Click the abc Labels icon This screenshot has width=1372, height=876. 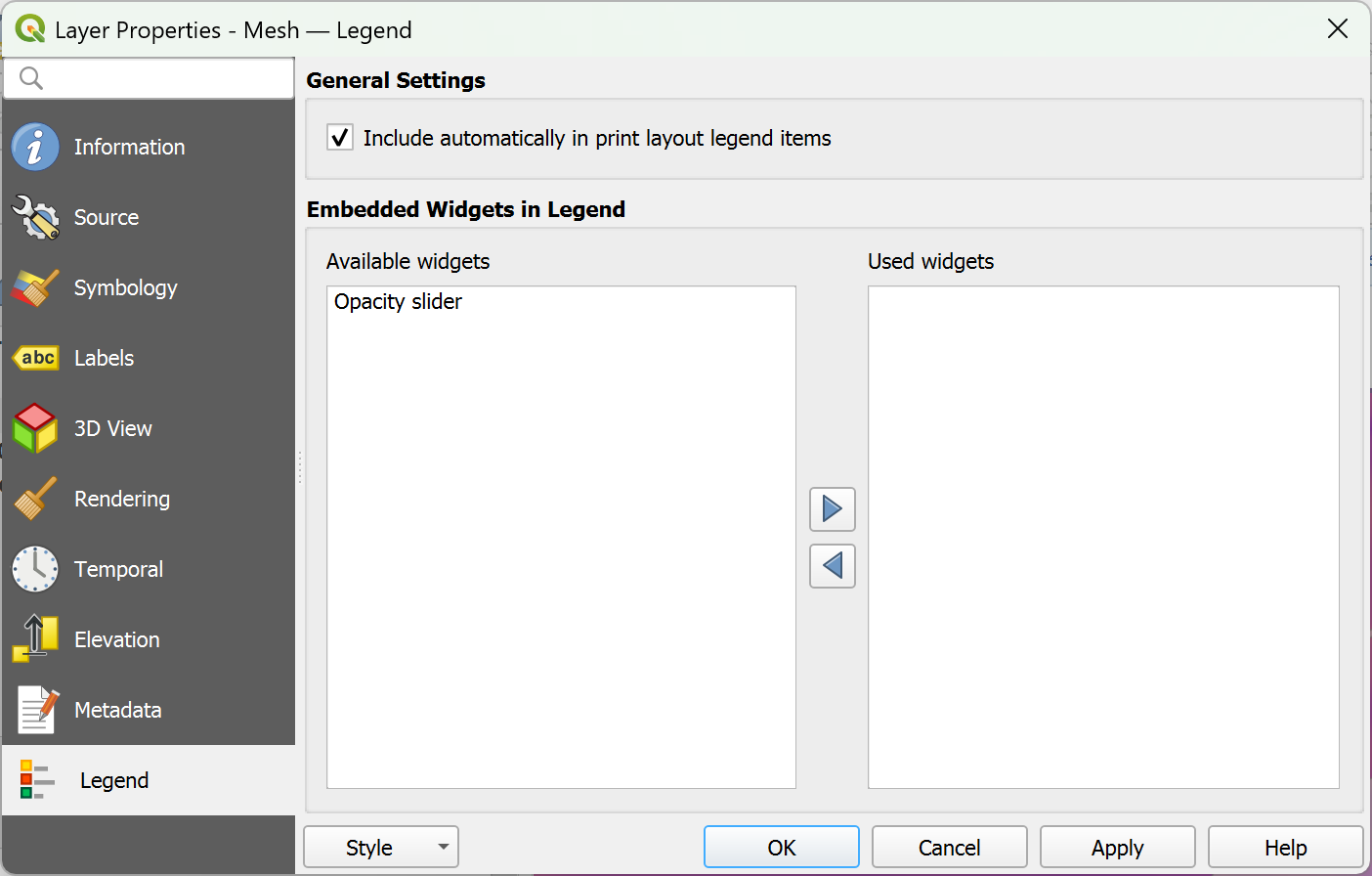coord(35,358)
